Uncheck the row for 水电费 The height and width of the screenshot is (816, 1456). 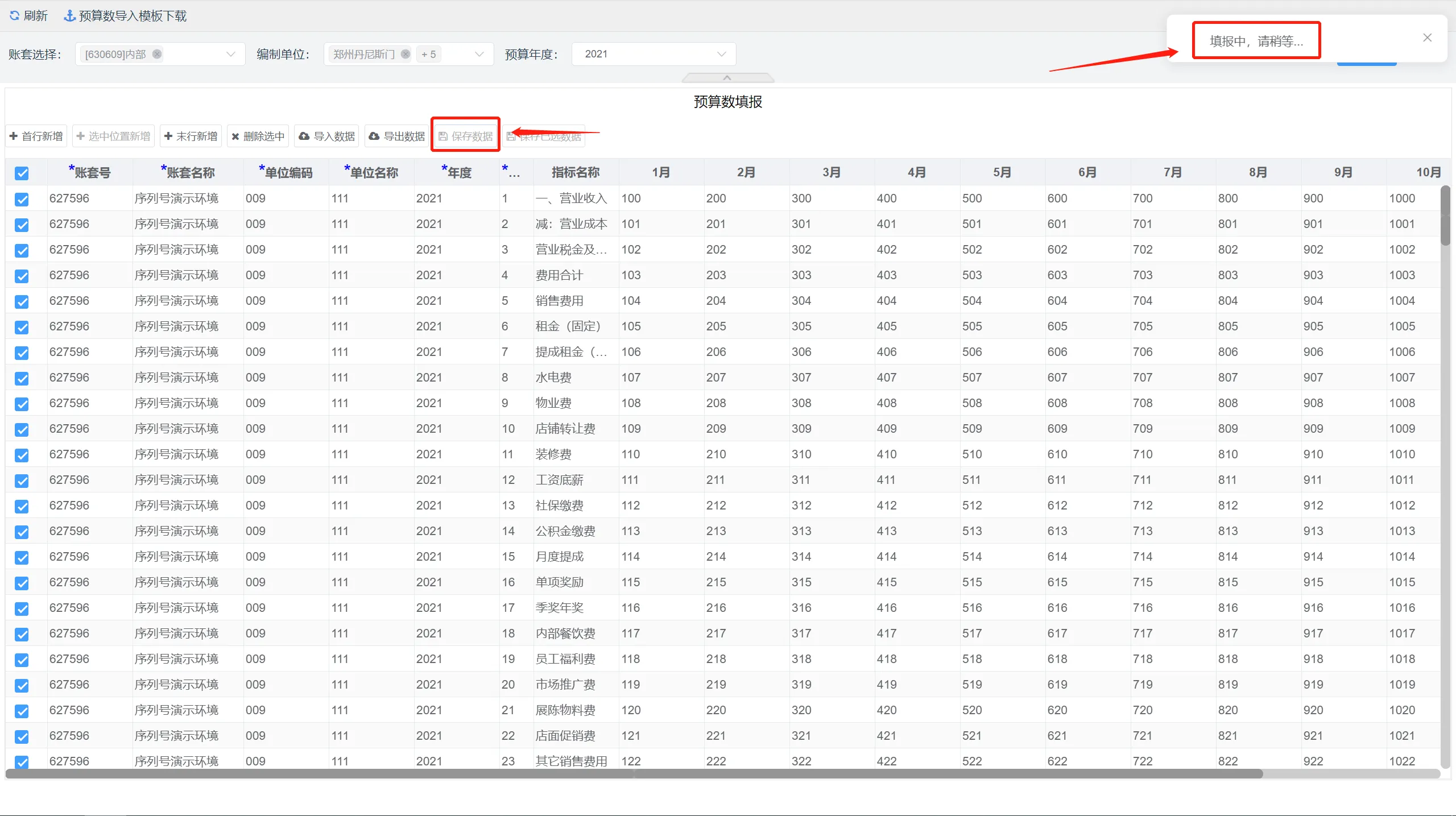click(22, 378)
